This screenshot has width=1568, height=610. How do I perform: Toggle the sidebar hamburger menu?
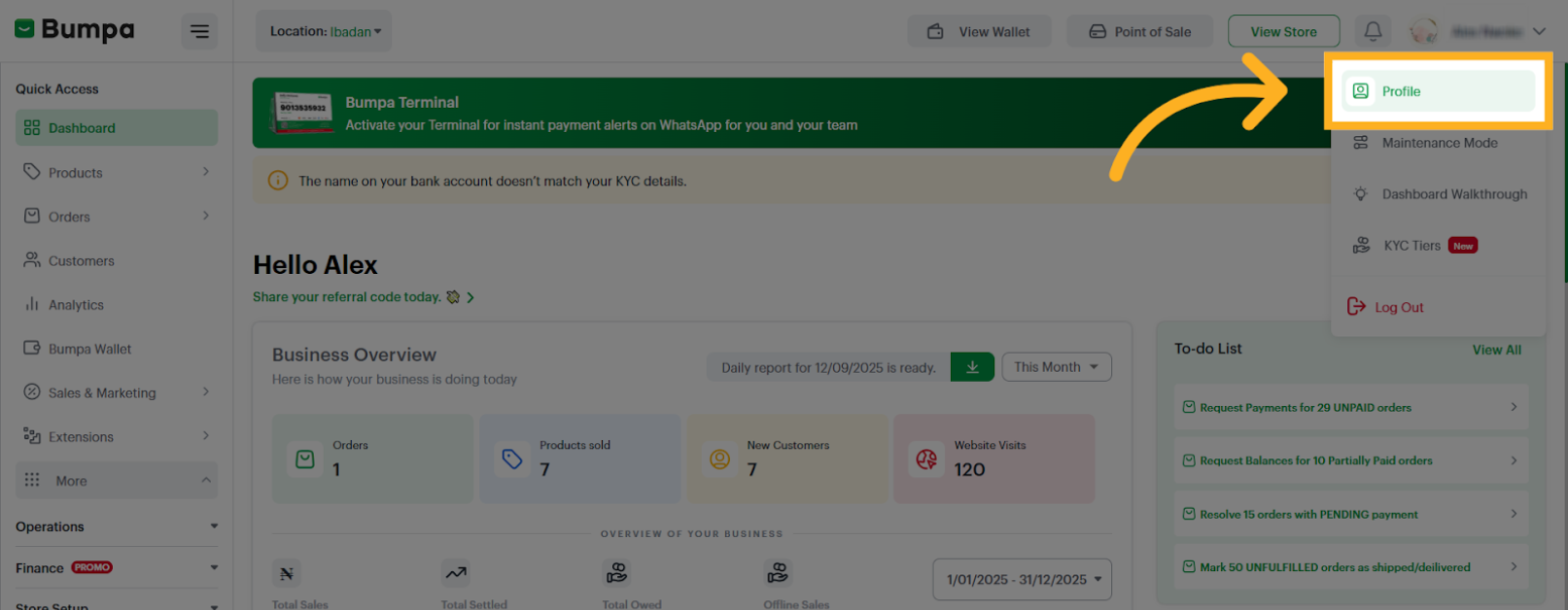tap(199, 31)
